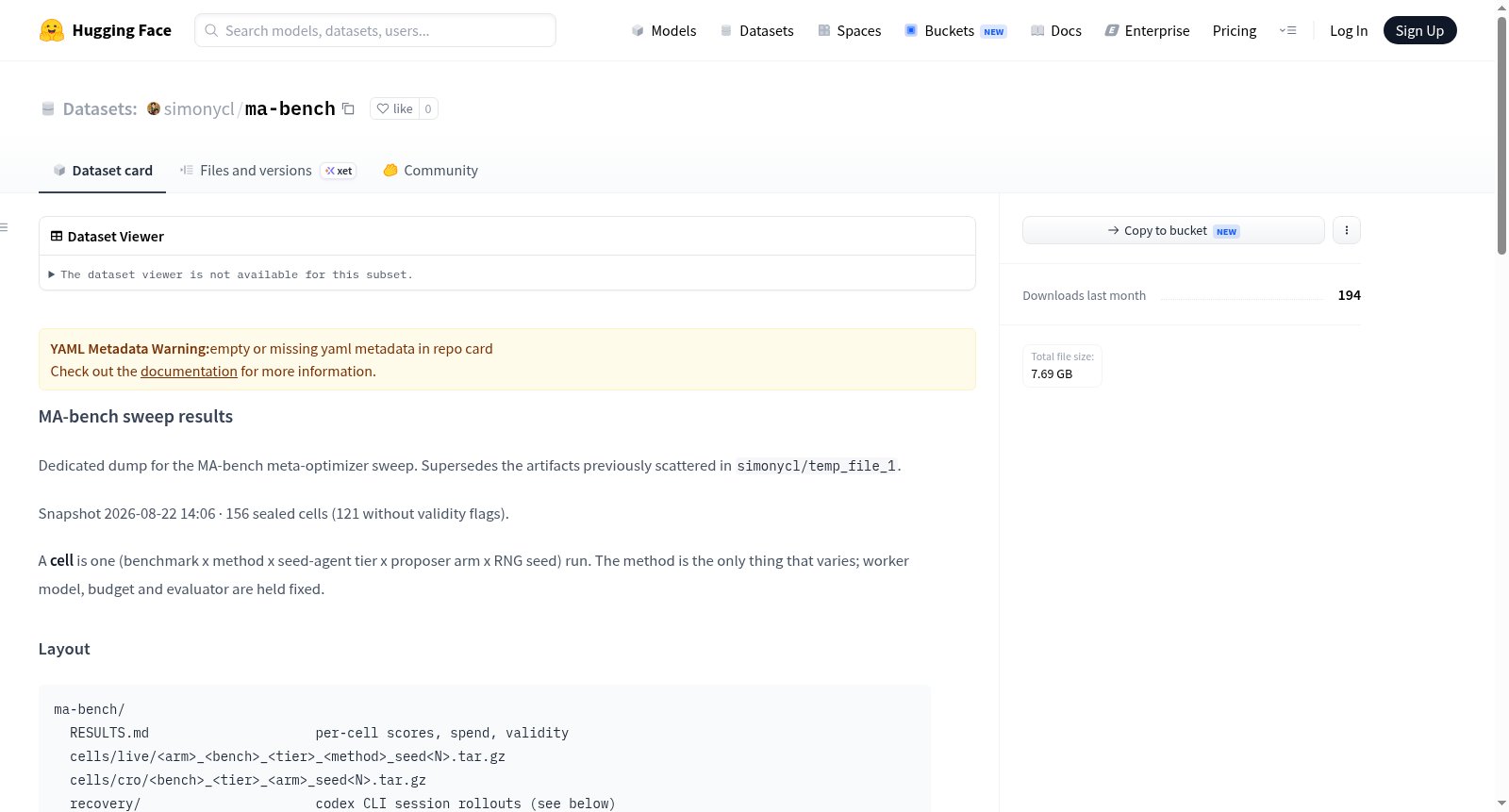Click the Downloads last month label
Viewport: 1509px width, 812px height.
pos(1085,295)
